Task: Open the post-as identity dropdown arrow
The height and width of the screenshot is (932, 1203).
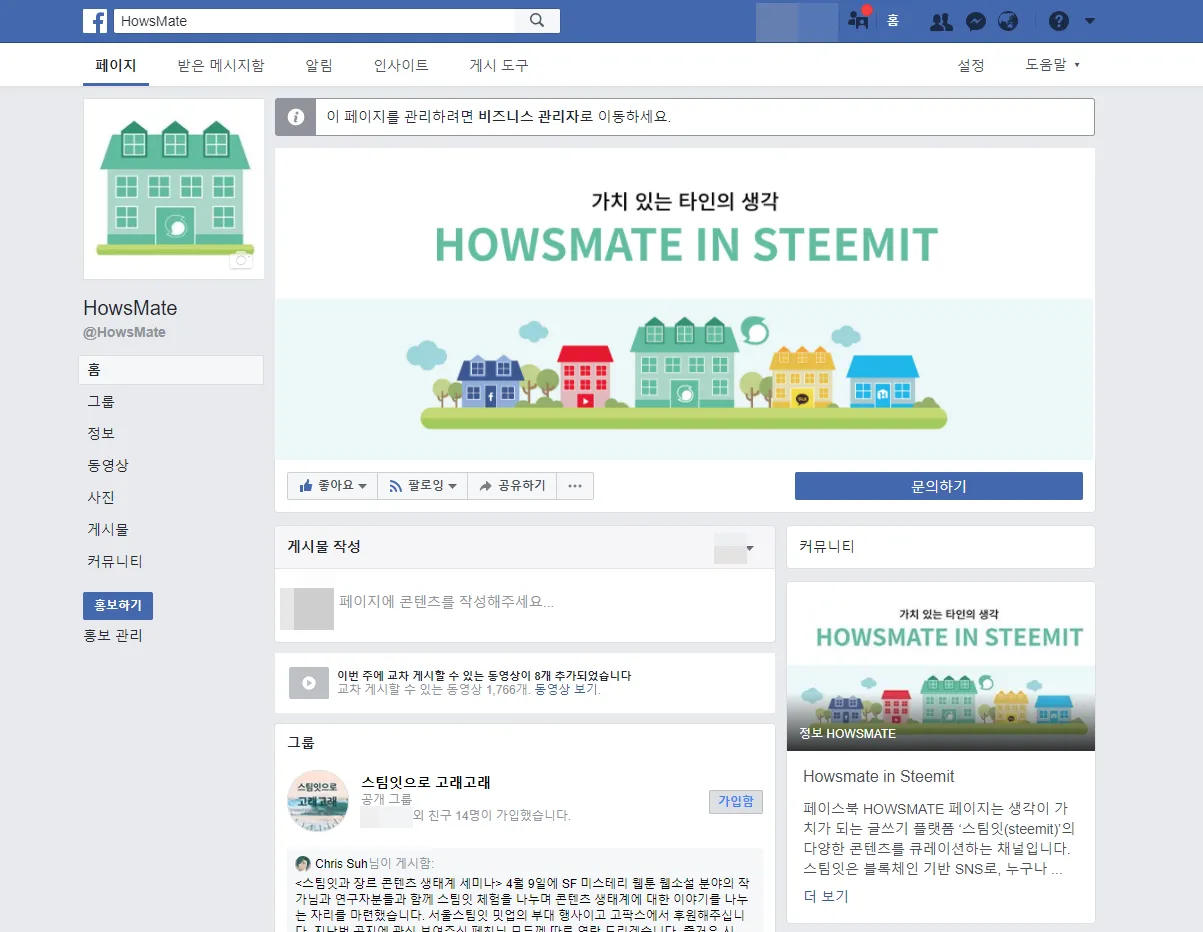Action: click(x=750, y=548)
